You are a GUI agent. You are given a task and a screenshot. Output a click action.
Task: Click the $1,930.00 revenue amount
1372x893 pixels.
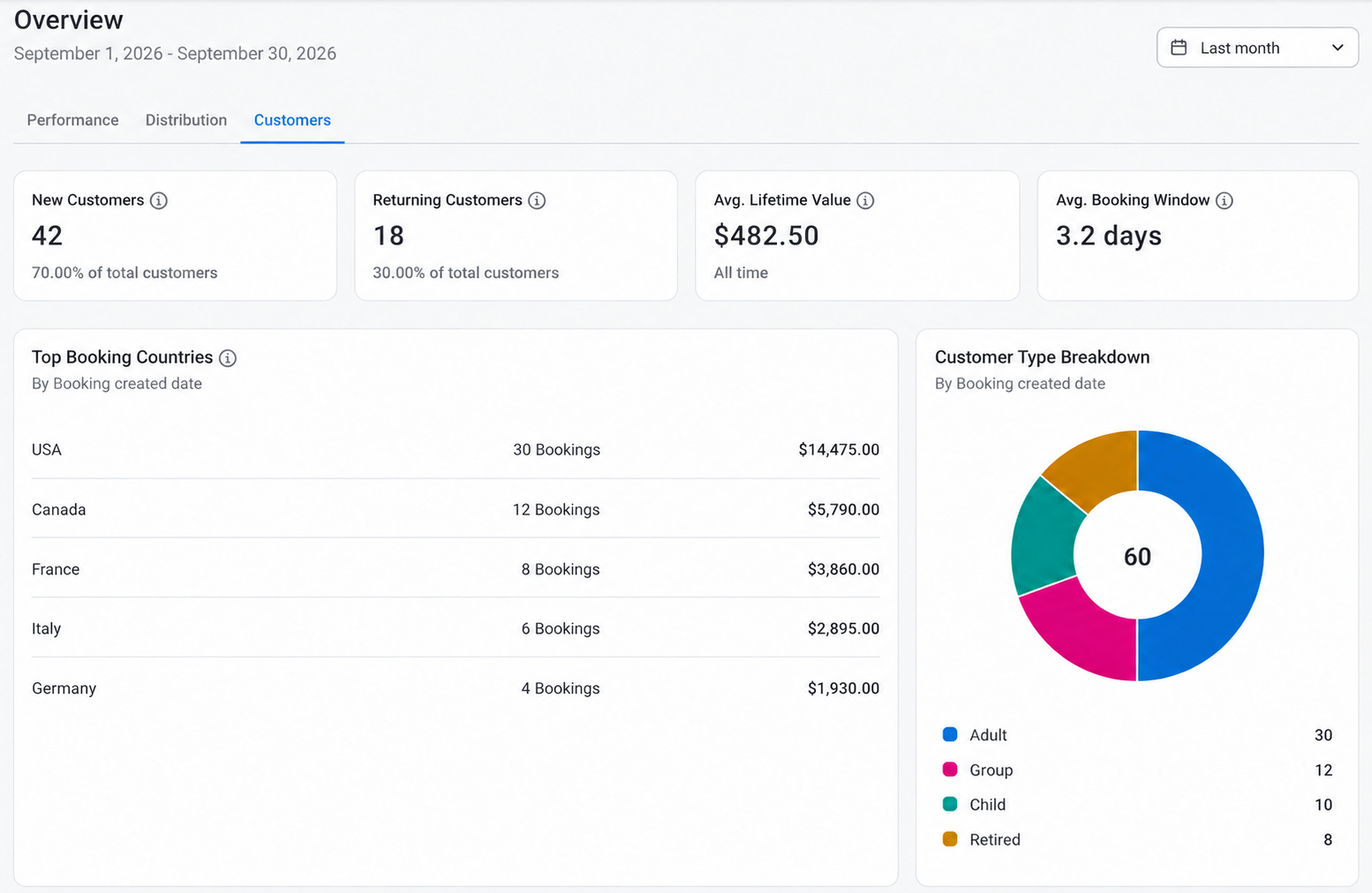tap(843, 689)
